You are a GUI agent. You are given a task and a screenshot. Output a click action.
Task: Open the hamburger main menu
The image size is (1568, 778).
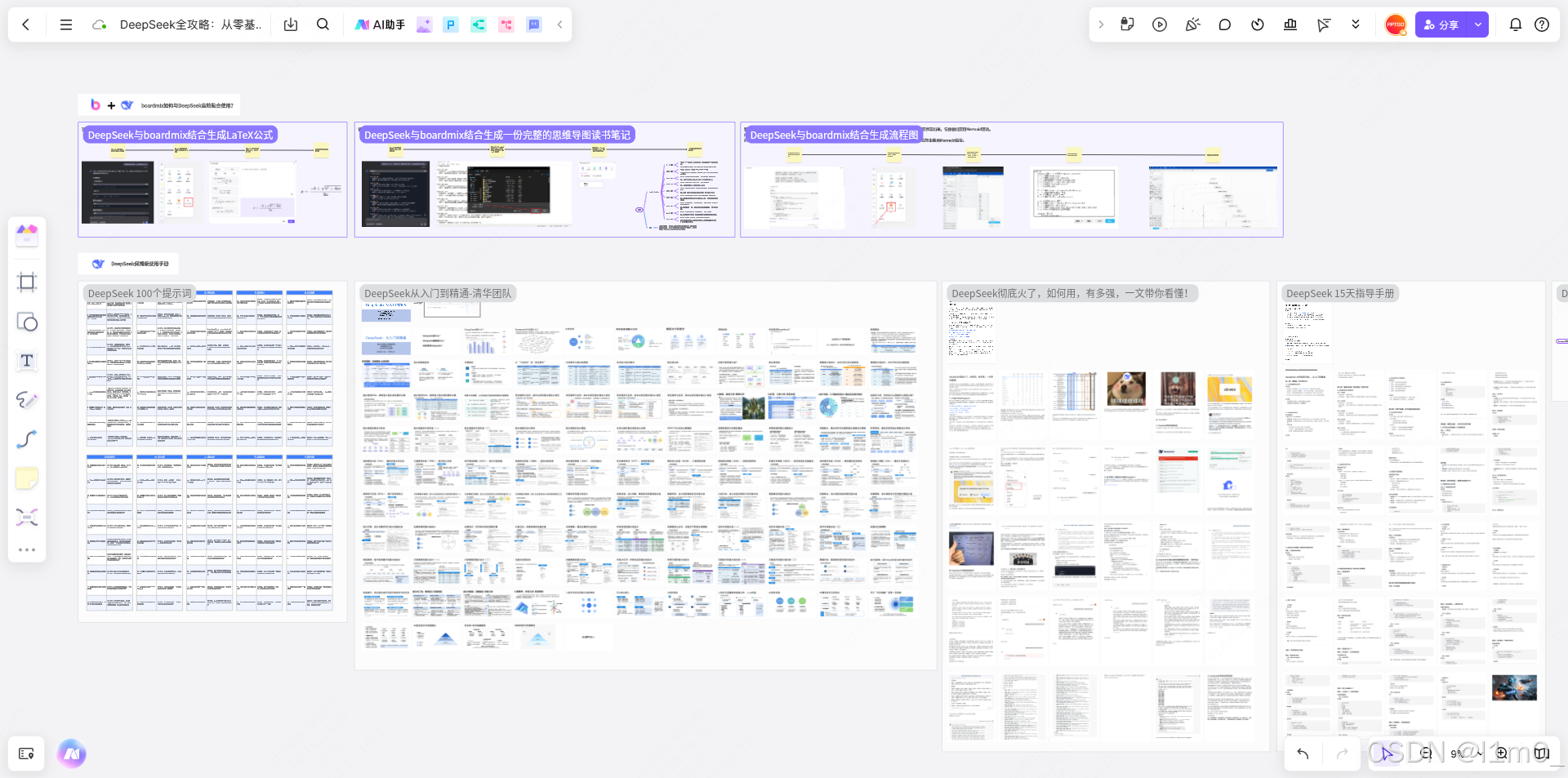pos(66,24)
